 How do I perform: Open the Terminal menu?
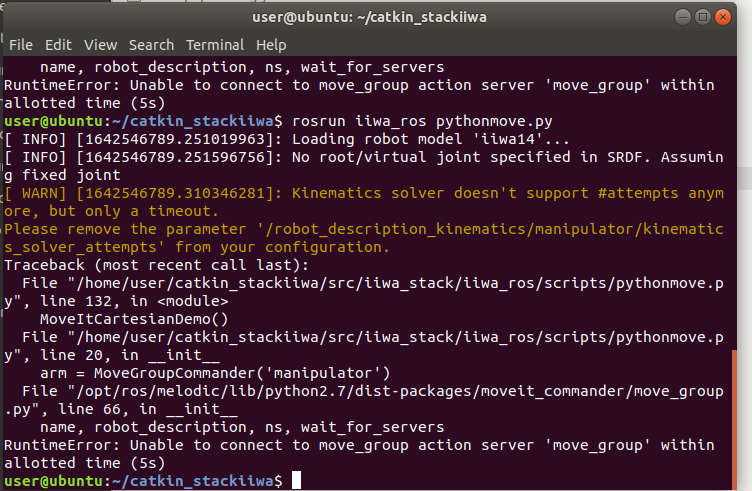(x=215, y=45)
